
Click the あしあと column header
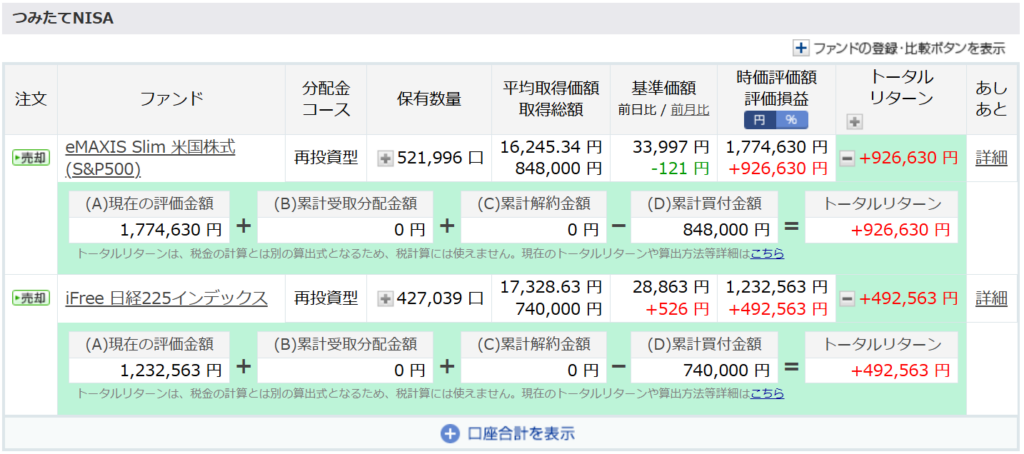point(991,99)
